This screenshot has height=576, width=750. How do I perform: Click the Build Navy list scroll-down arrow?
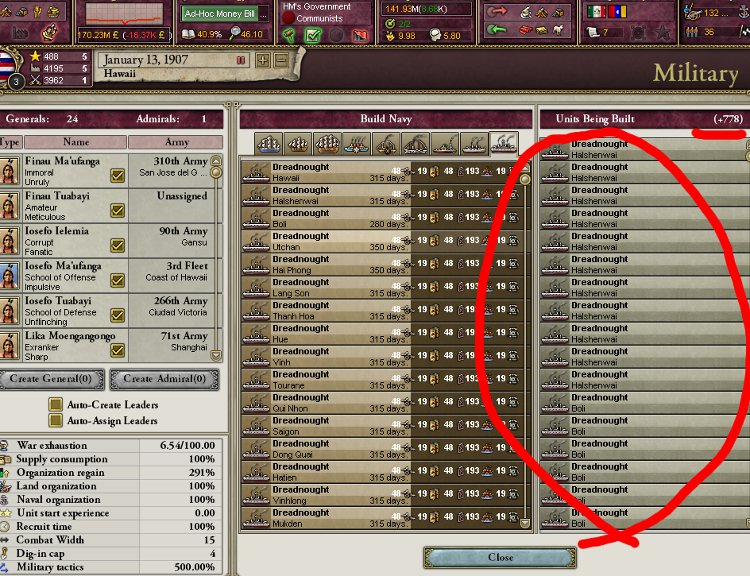(525, 523)
